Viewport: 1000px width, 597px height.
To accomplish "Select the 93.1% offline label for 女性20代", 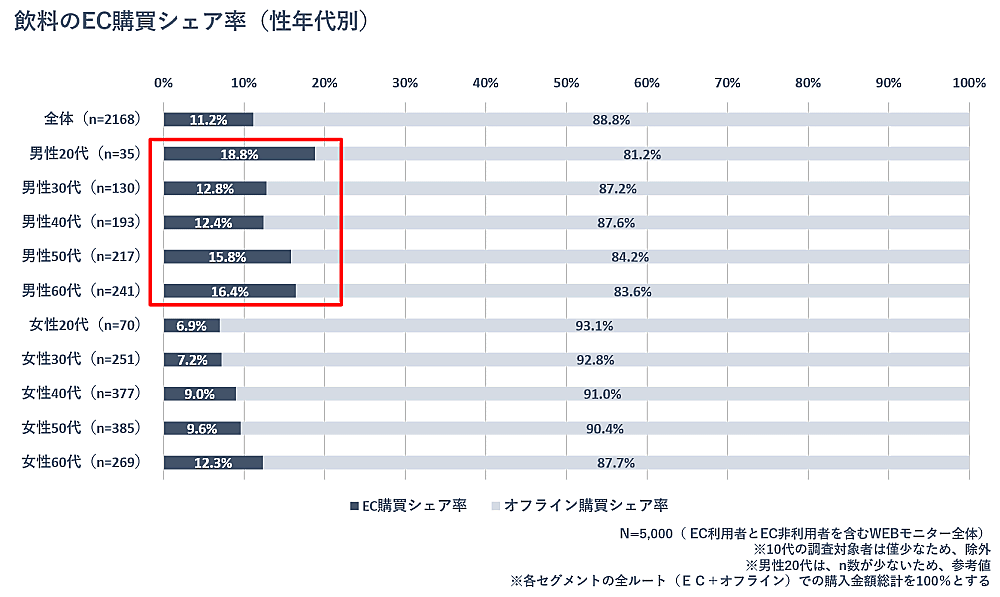I will 594,325.
